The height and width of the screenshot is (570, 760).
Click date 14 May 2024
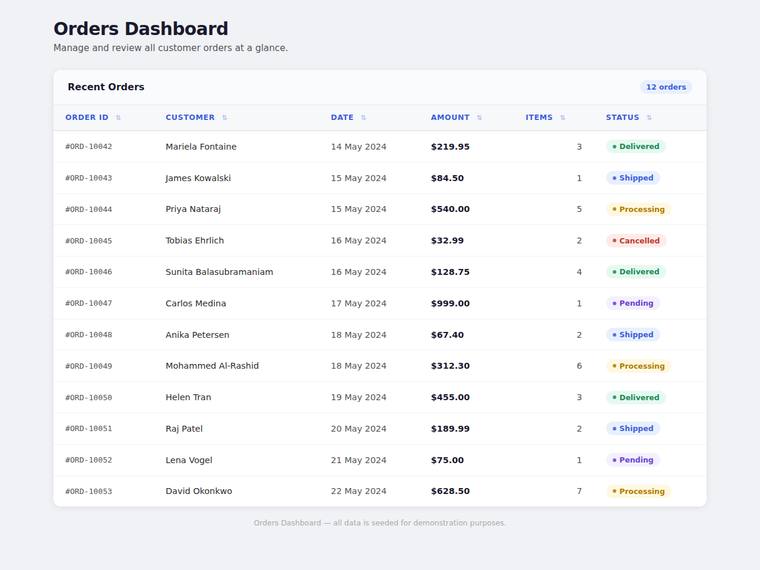(359, 146)
